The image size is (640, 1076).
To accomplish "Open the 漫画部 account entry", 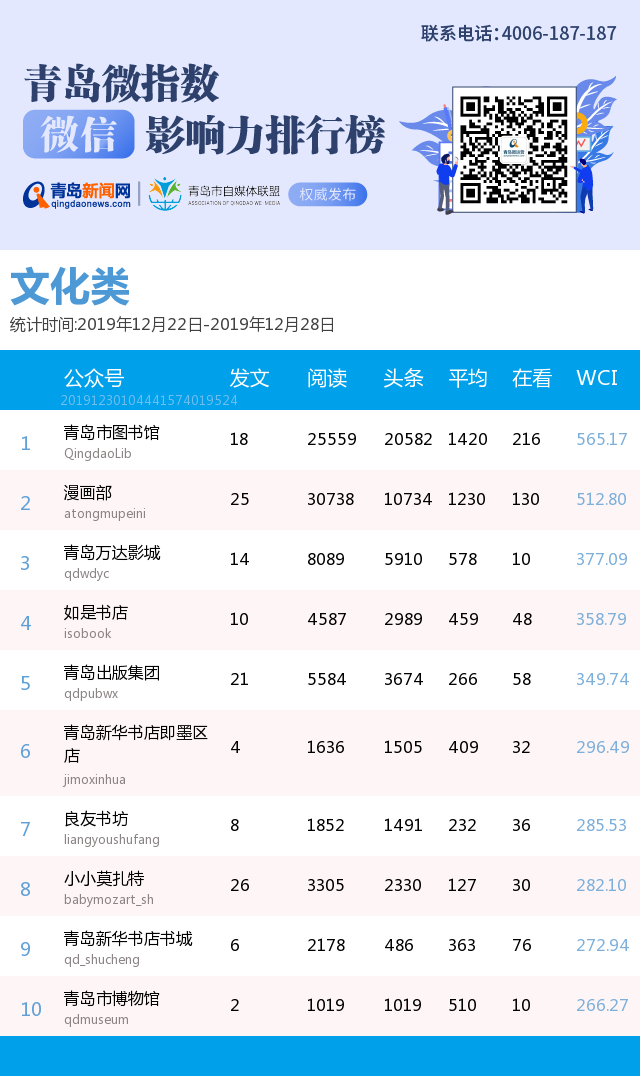I will click(88, 493).
